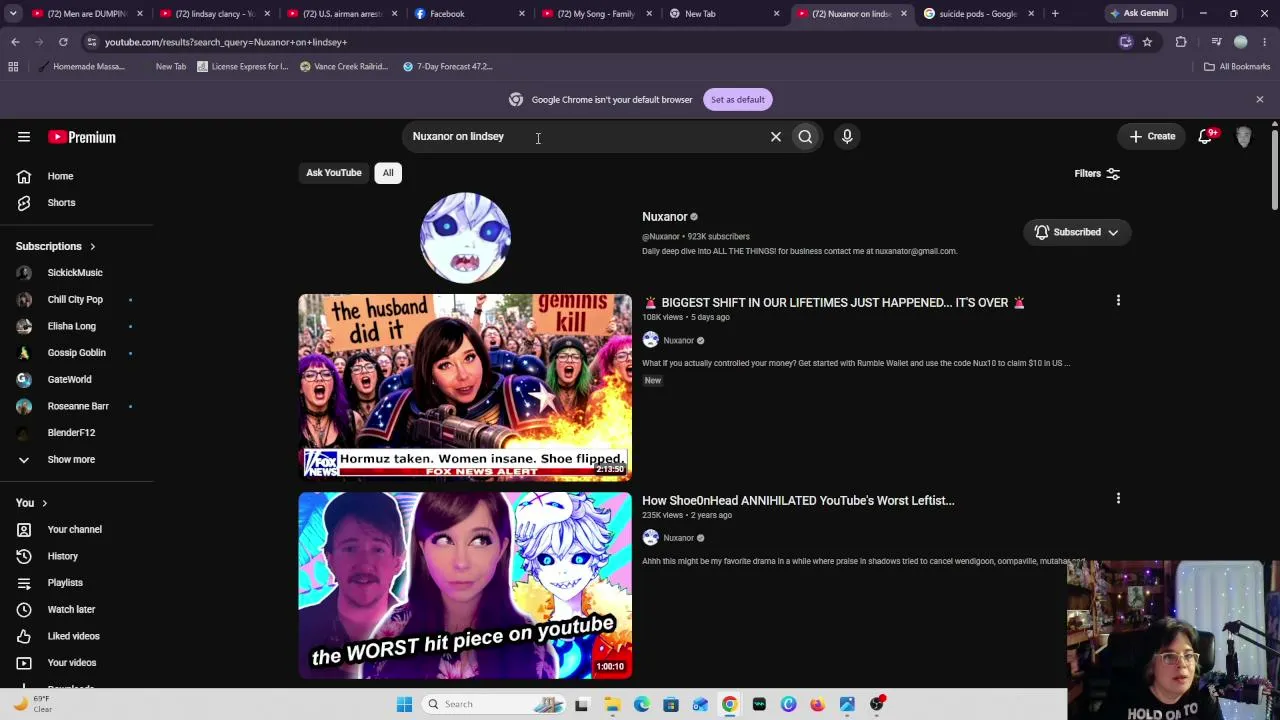This screenshot has height=720, width=1280.
Task: Open the Vance Creek Railroad bookmark
Action: click(344, 66)
